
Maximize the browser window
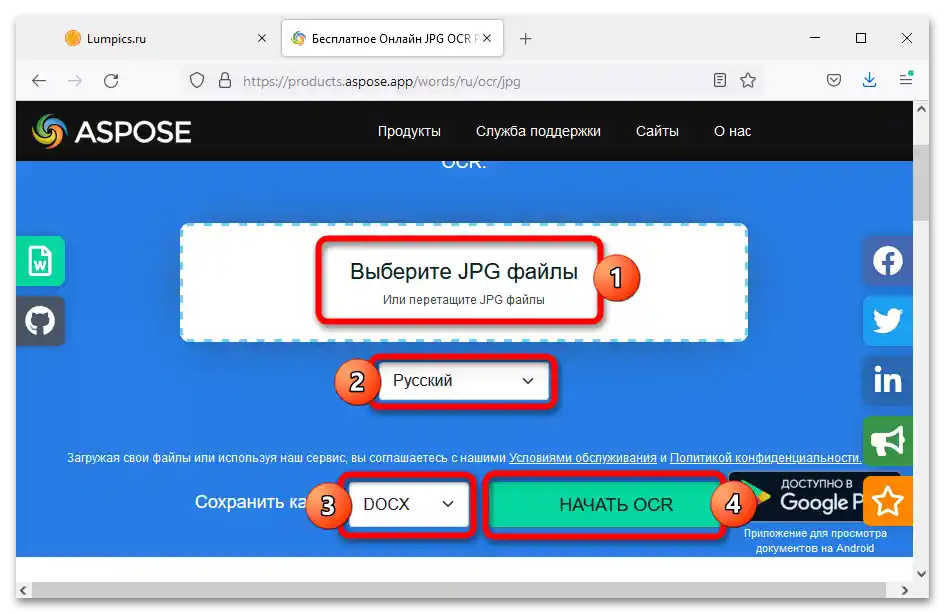pos(861,38)
